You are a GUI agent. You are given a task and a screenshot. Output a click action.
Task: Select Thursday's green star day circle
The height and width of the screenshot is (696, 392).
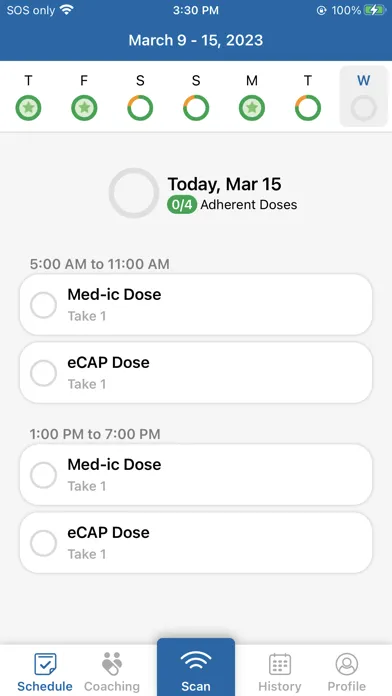pyautogui.click(x=28, y=108)
